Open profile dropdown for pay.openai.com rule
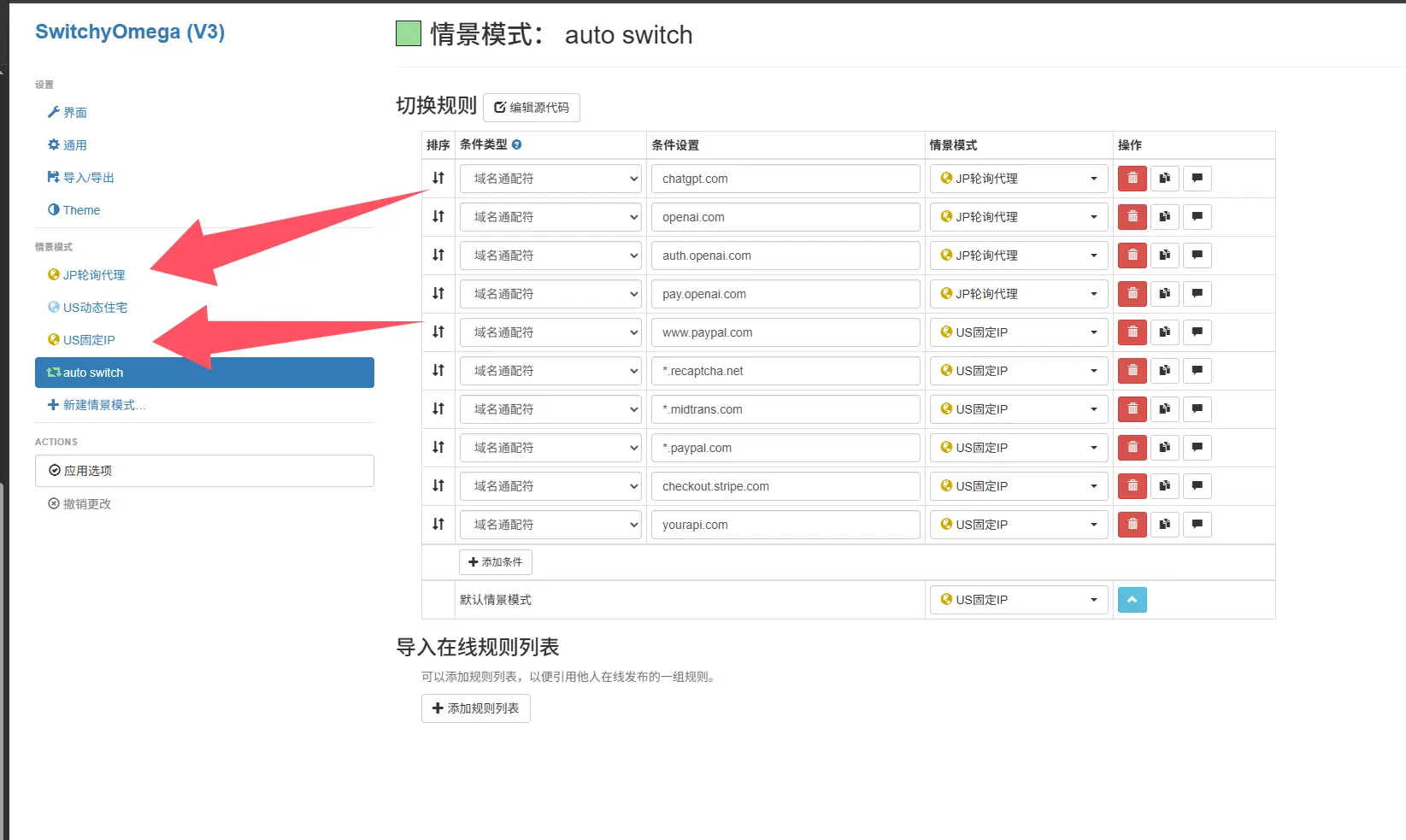1406x840 pixels. (x=1019, y=294)
